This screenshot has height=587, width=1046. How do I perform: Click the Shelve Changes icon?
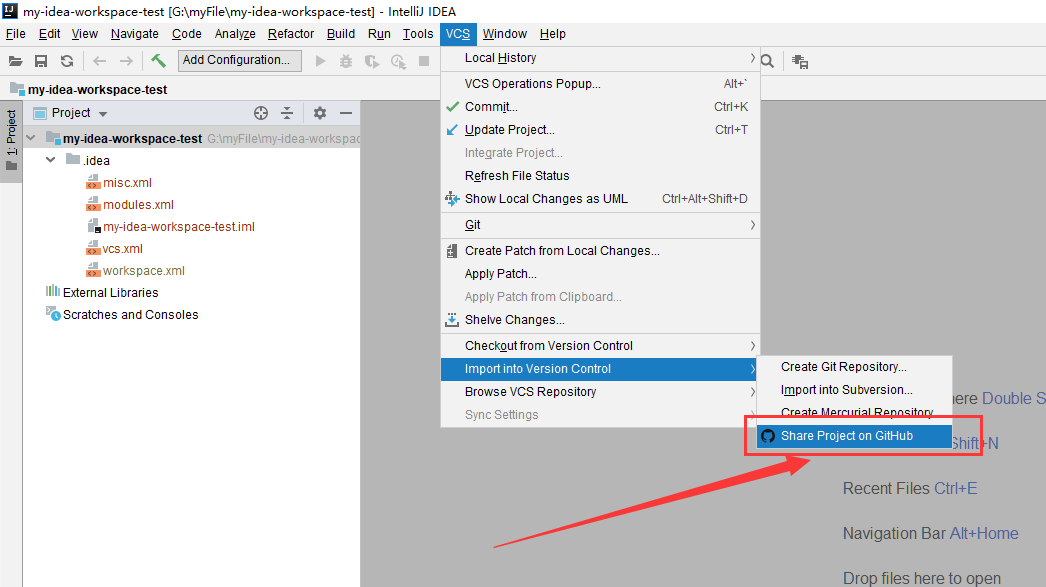[452, 320]
